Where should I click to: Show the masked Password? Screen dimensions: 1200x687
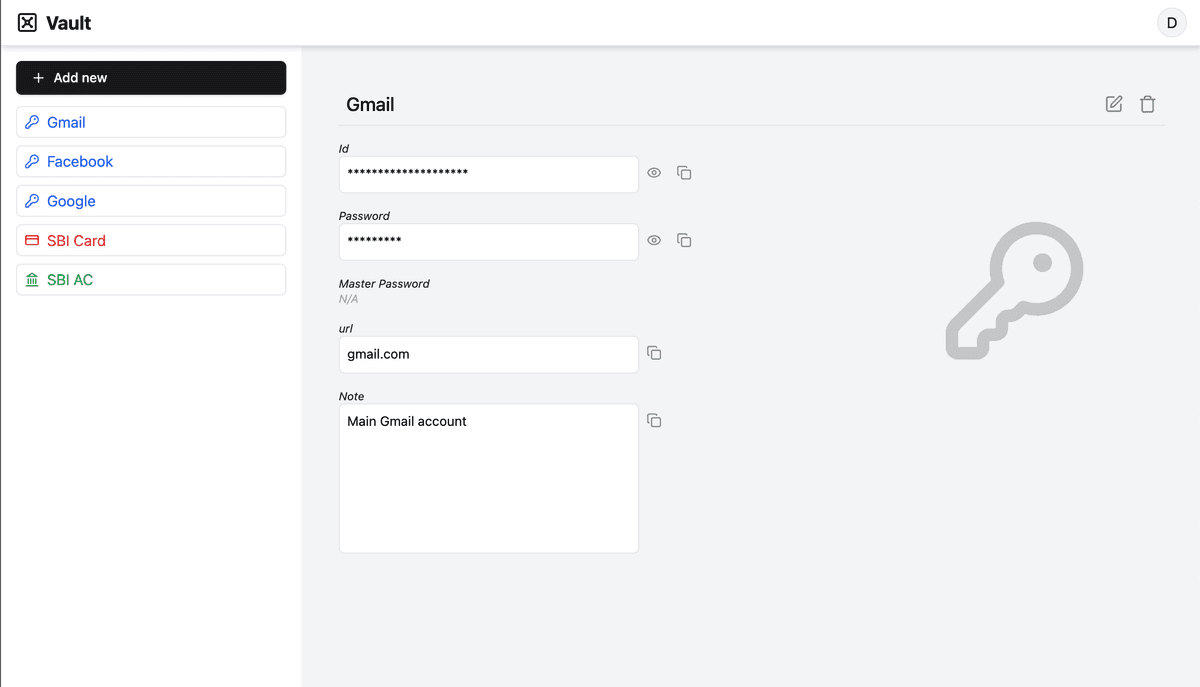click(x=654, y=240)
